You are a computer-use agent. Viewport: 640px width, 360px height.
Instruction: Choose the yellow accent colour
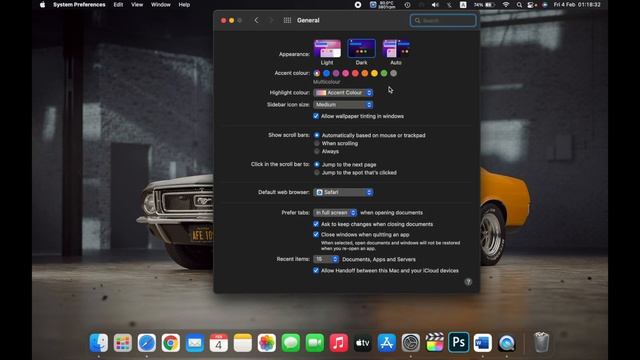tap(374, 73)
